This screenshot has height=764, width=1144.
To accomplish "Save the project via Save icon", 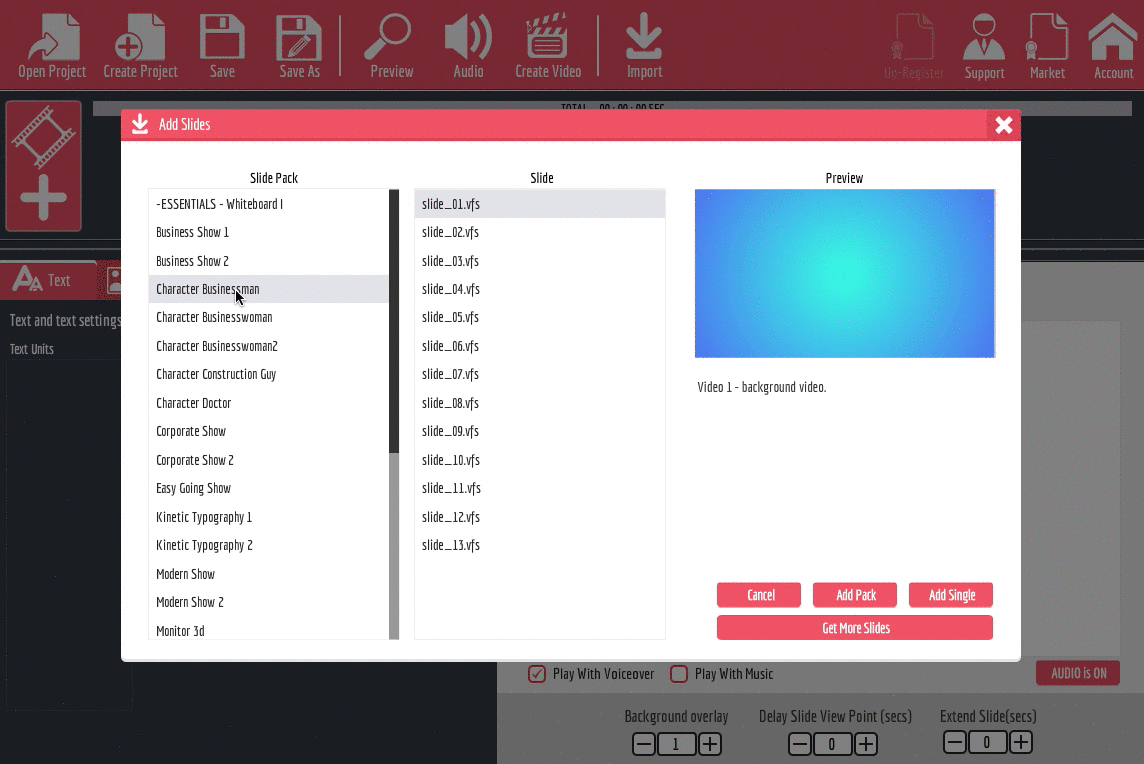I will [x=223, y=45].
